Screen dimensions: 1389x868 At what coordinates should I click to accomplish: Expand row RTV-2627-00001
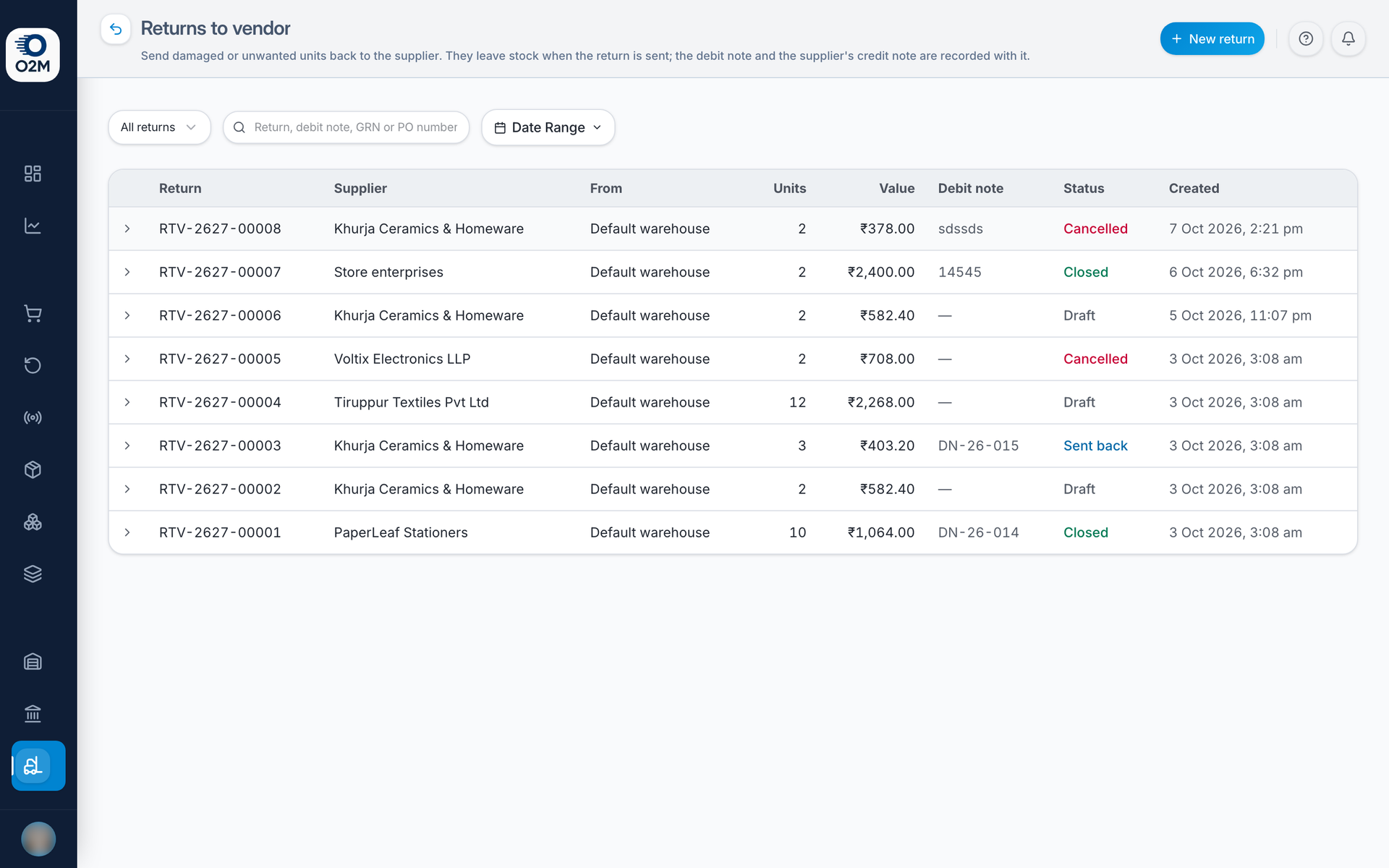pos(127,532)
